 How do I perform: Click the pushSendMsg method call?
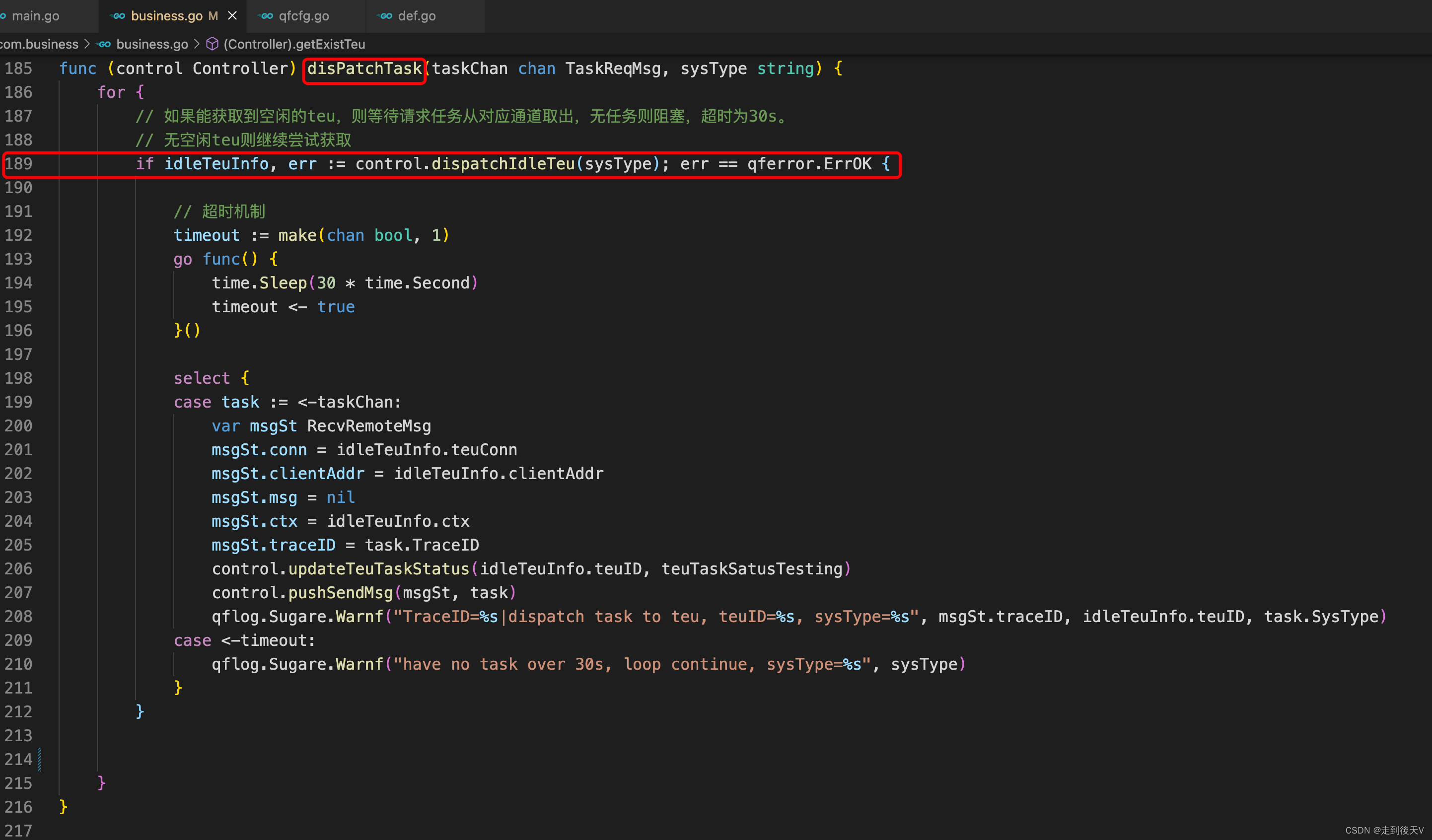(341, 593)
